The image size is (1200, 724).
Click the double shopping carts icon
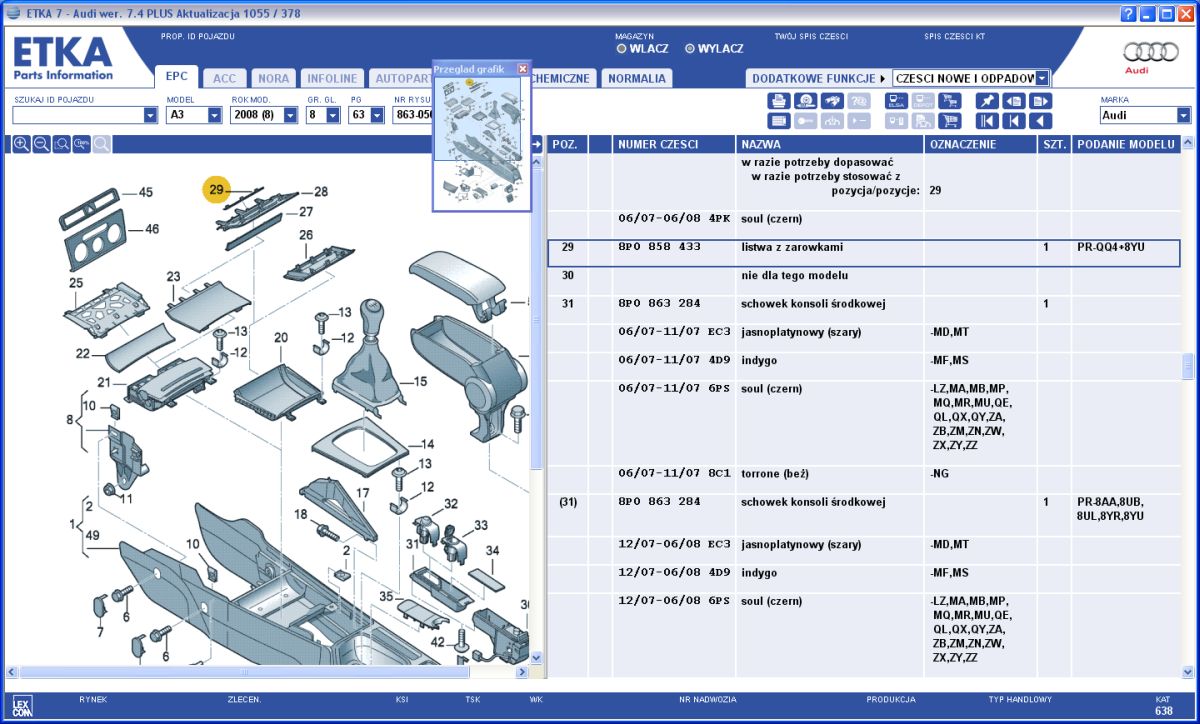point(949,101)
